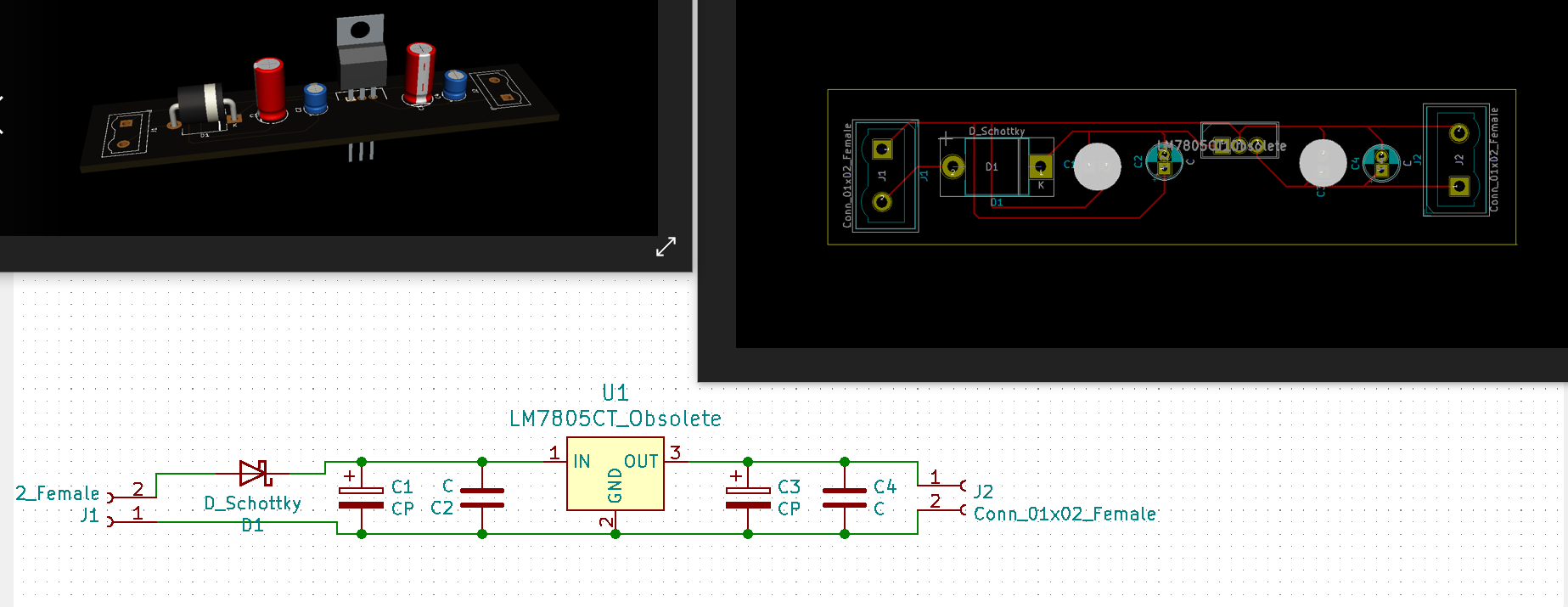Viewport: 1568px width, 607px height.
Task: Click the capacitor symbol next to C2
Action: tap(482, 497)
